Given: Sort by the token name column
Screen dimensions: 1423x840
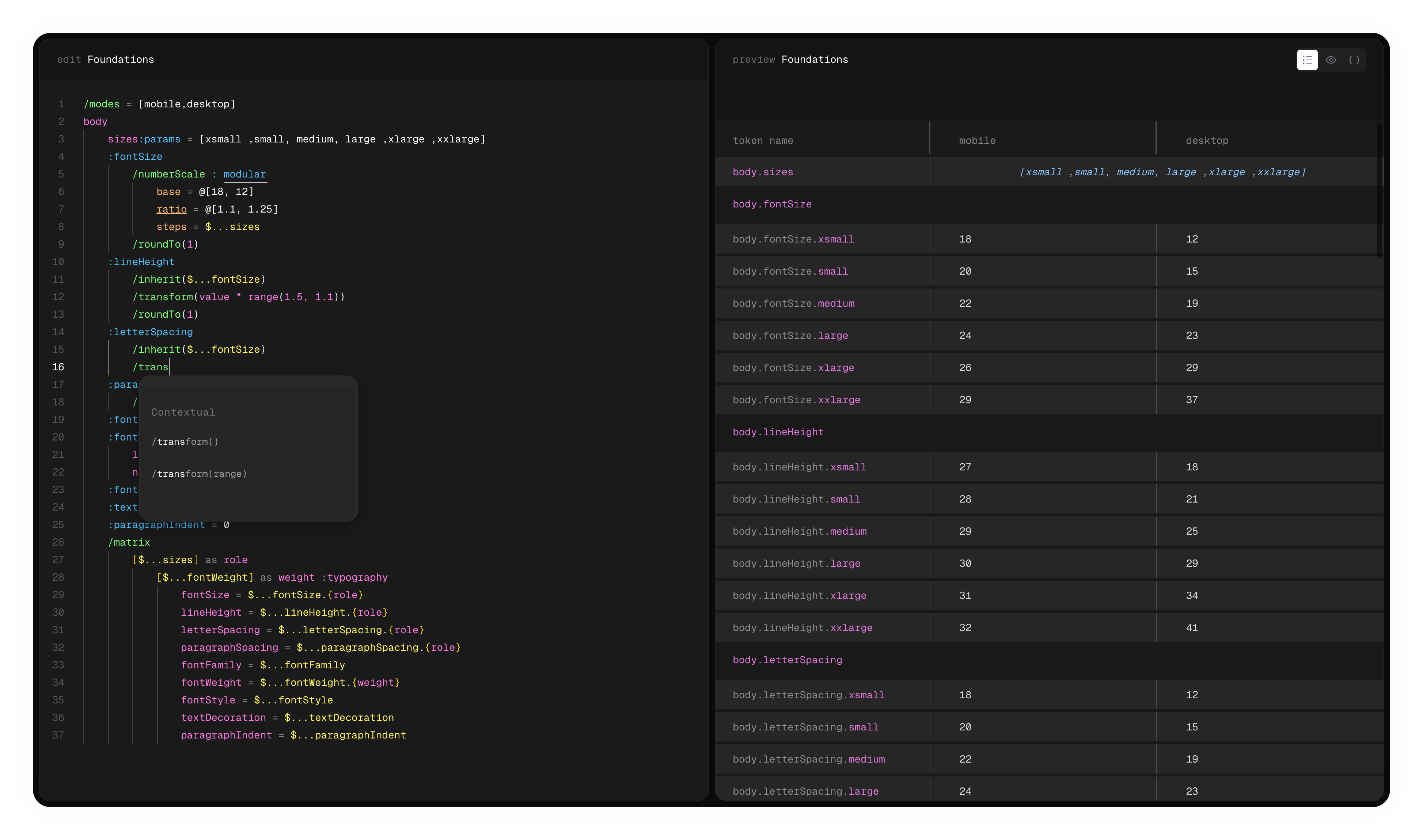Looking at the screenshot, I should (x=763, y=140).
